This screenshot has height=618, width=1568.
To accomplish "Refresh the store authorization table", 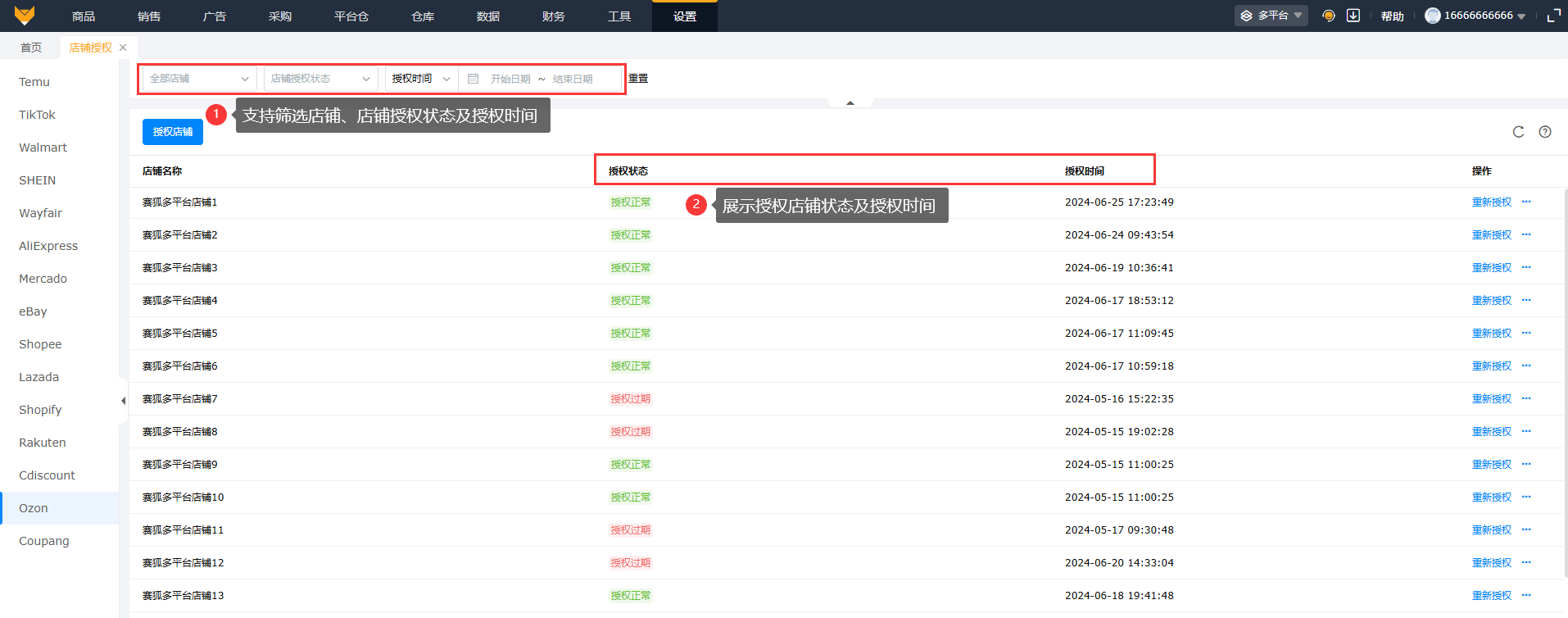I will coord(1518,132).
